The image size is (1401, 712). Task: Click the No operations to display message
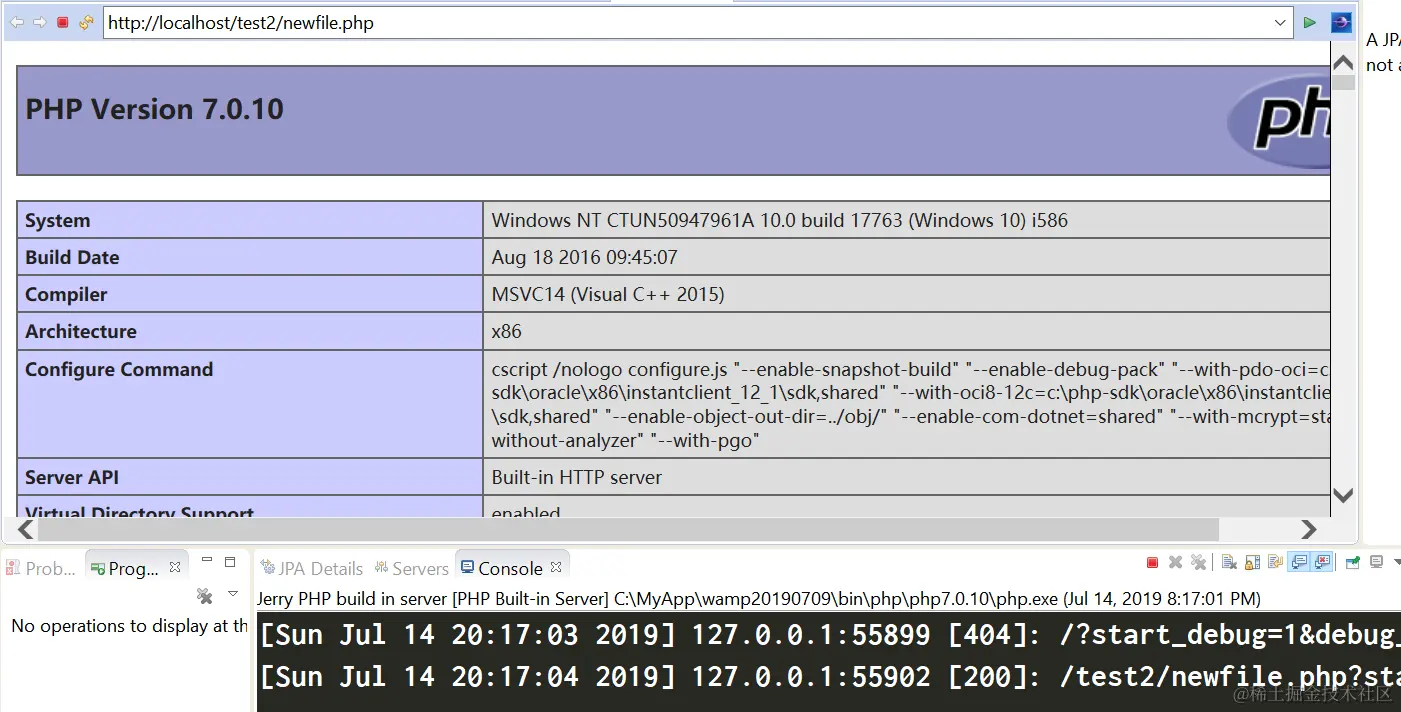(x=129, y=626)
